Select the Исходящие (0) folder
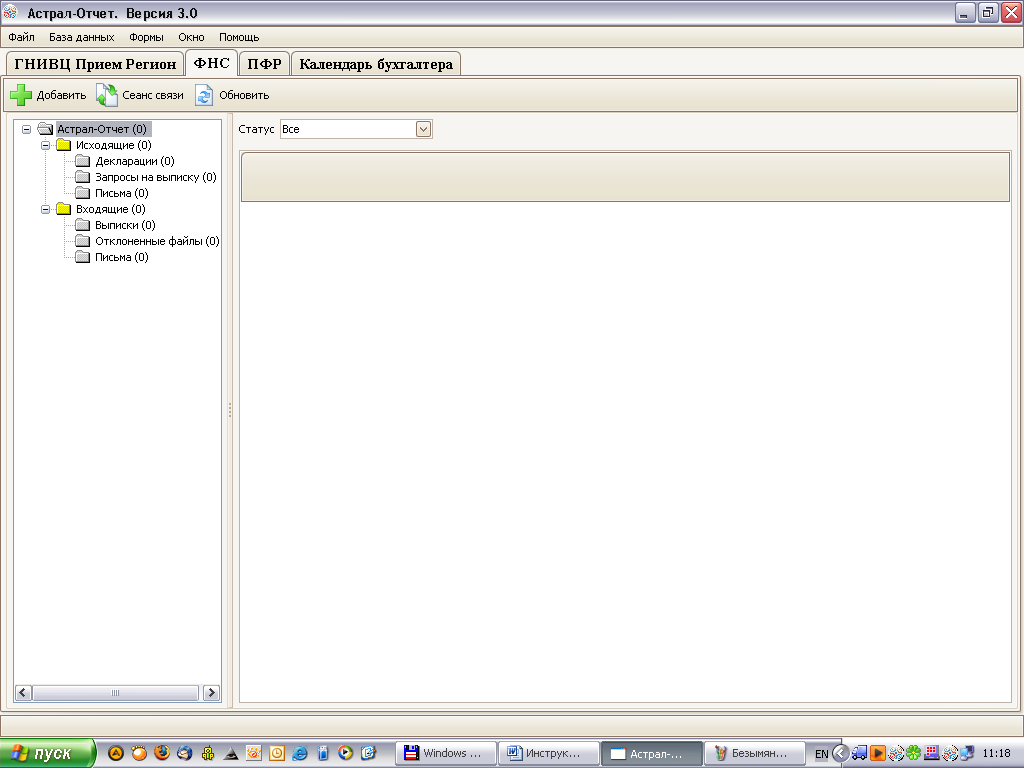The height and width of the screenshot is (768, 1024). click(x=114, y=145)
